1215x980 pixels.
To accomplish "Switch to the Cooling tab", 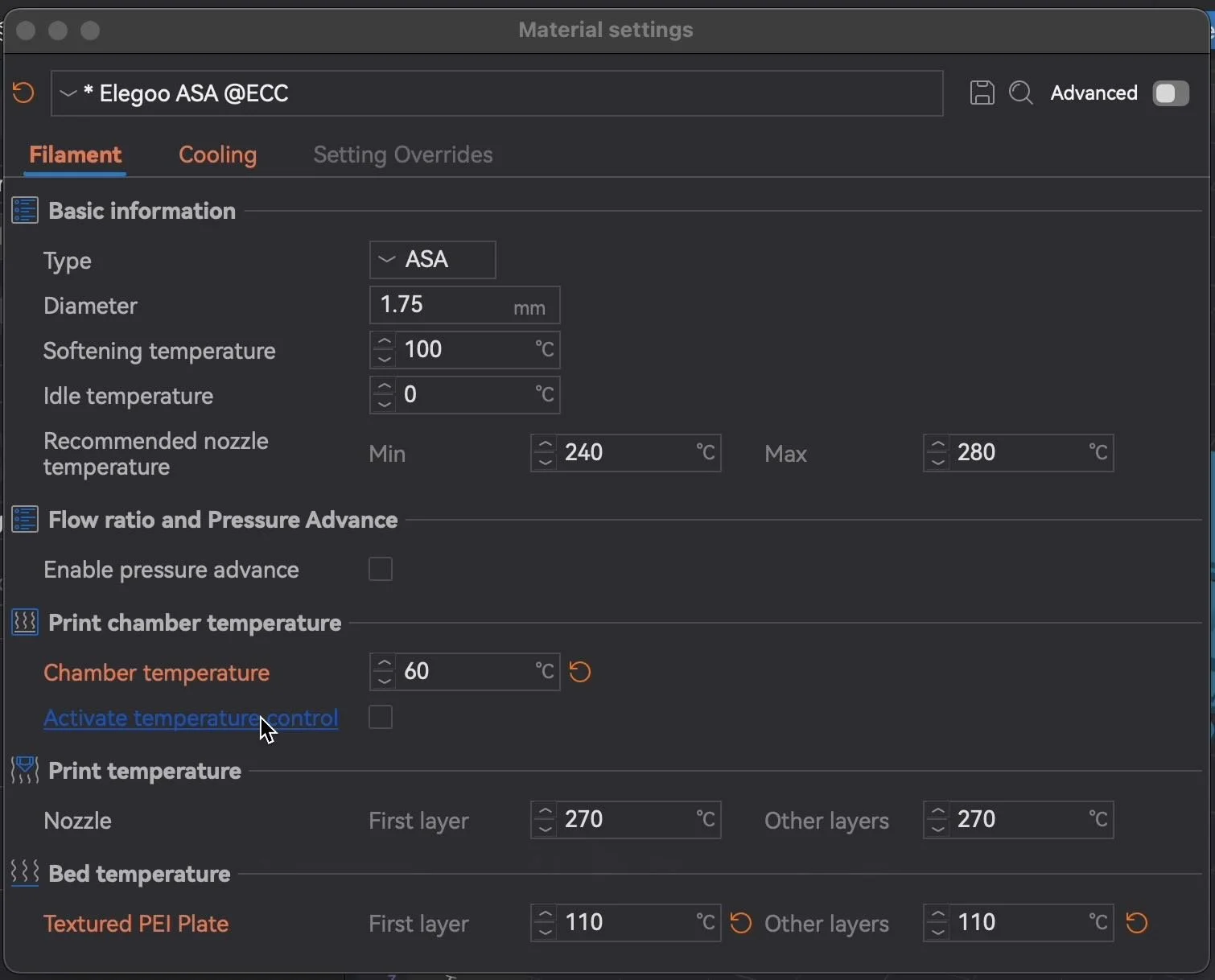I will (x=217, y=154).
